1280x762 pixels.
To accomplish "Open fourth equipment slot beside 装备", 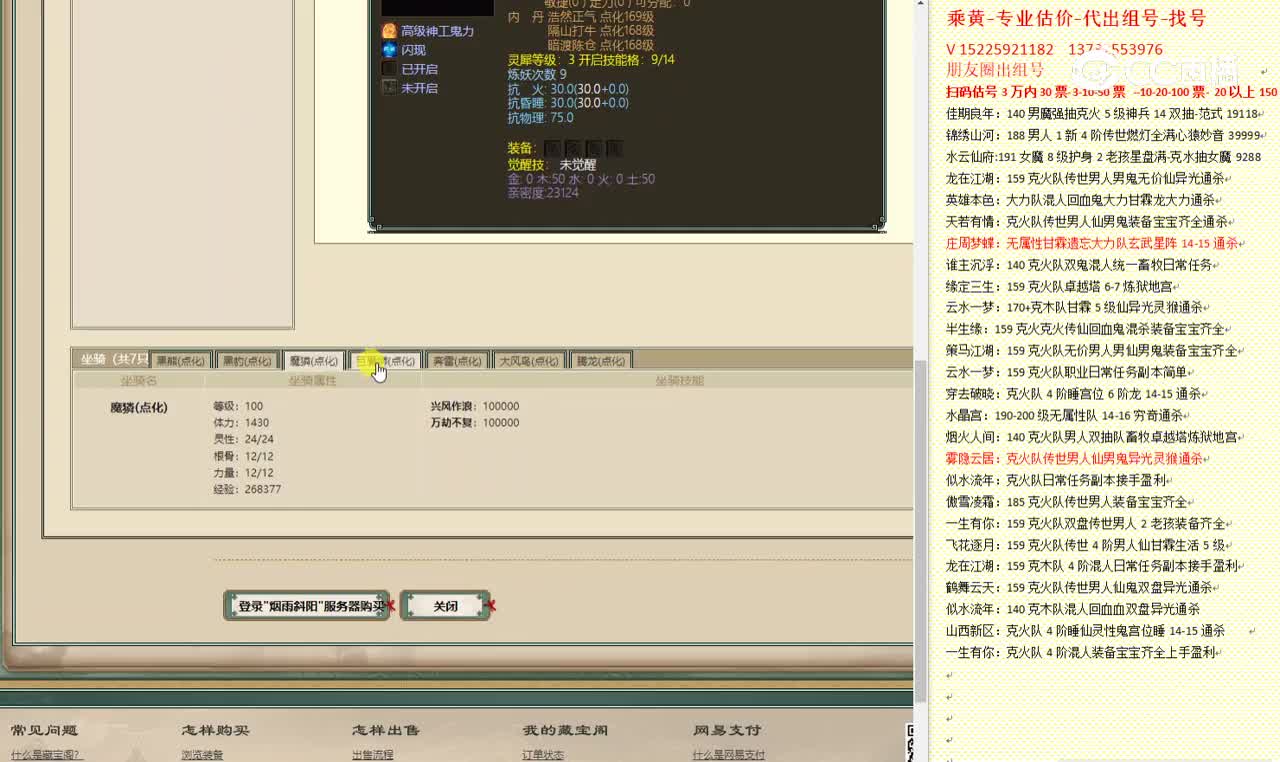I will tap(613, 148).
